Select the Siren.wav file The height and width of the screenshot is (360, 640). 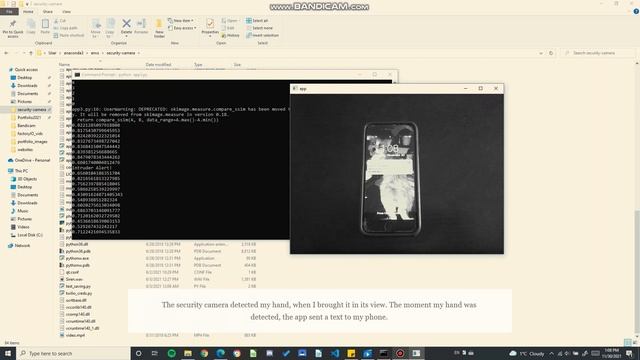(x=74, y=279)
